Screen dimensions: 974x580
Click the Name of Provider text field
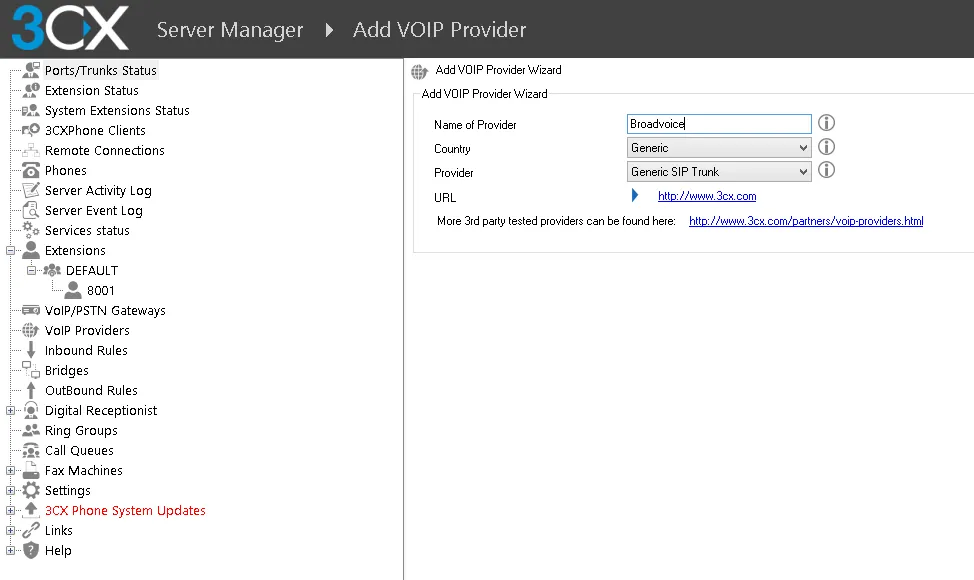coord(719,124)
